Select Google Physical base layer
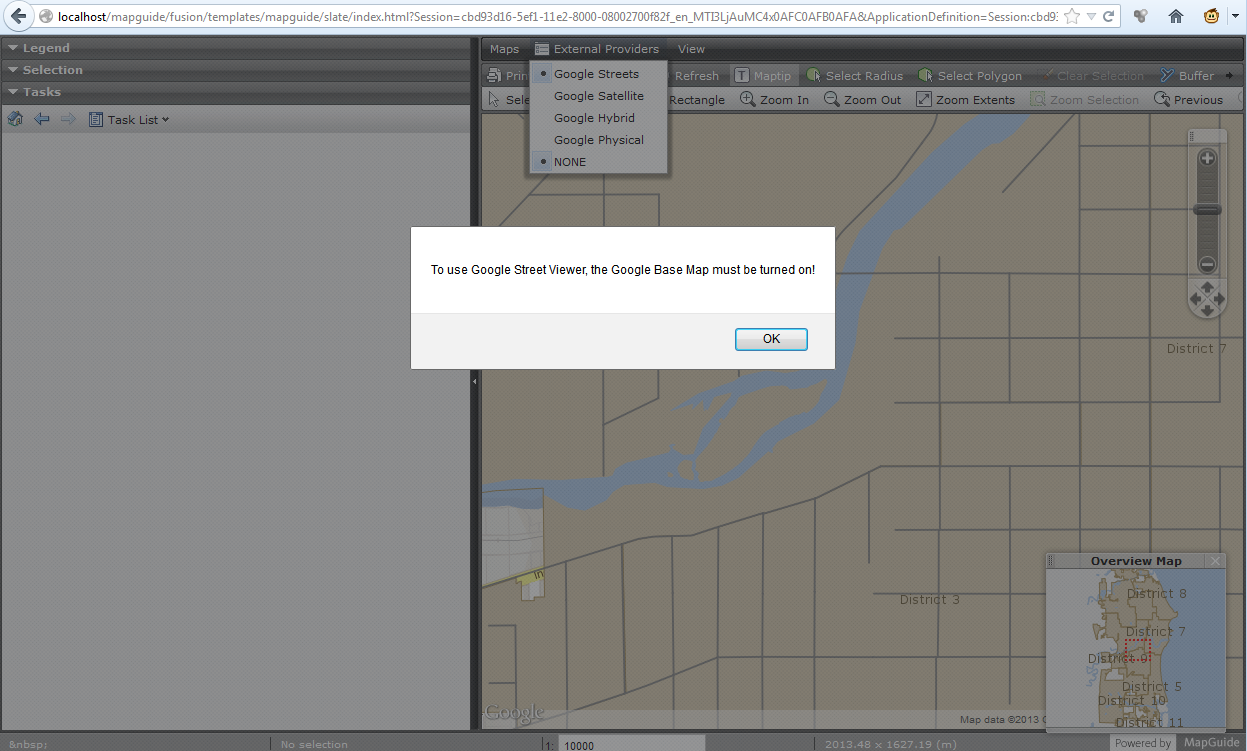 point(598,140)
